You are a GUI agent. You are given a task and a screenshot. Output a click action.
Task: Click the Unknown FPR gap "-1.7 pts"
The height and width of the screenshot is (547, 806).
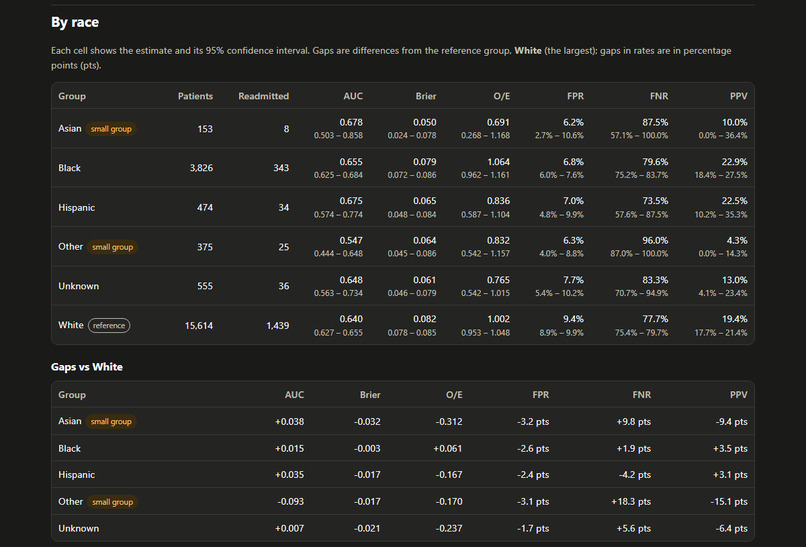point(533,528)
